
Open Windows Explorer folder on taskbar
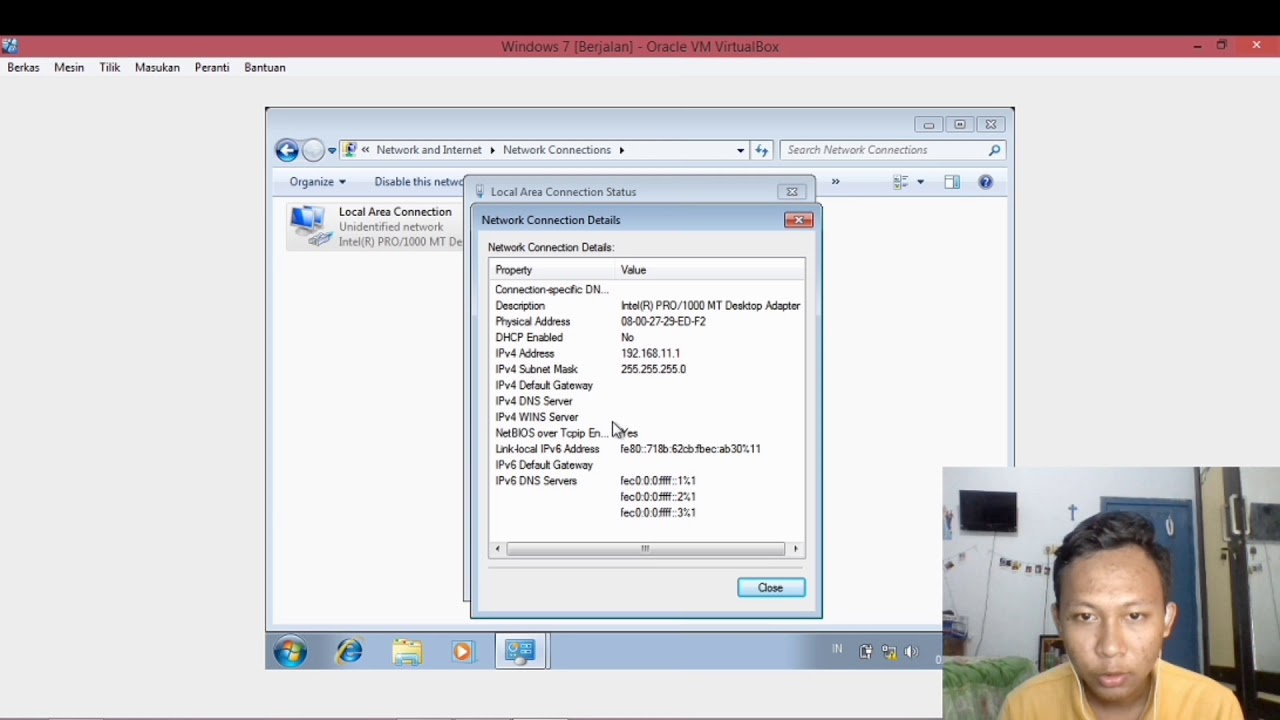(x=407, y=653)
